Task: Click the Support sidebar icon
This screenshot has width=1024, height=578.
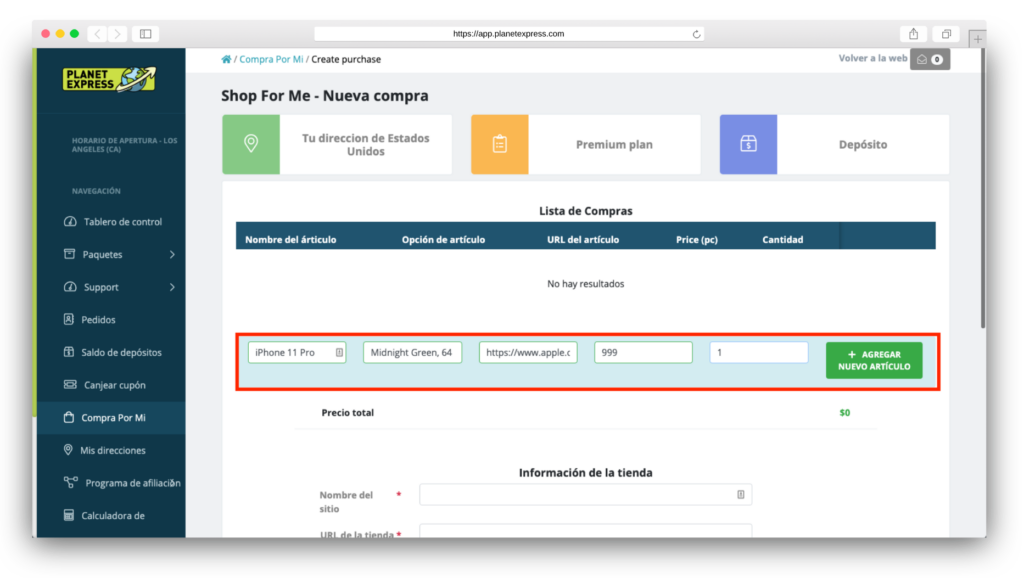Action: pyautogui.click(x=70, y=287)
